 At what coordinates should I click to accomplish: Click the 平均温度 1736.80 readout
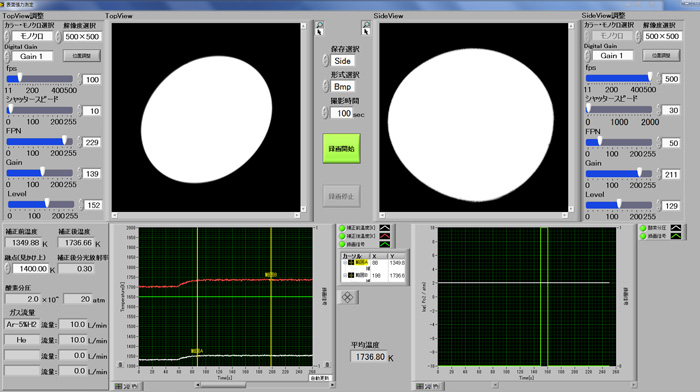[x=368, y=357]
